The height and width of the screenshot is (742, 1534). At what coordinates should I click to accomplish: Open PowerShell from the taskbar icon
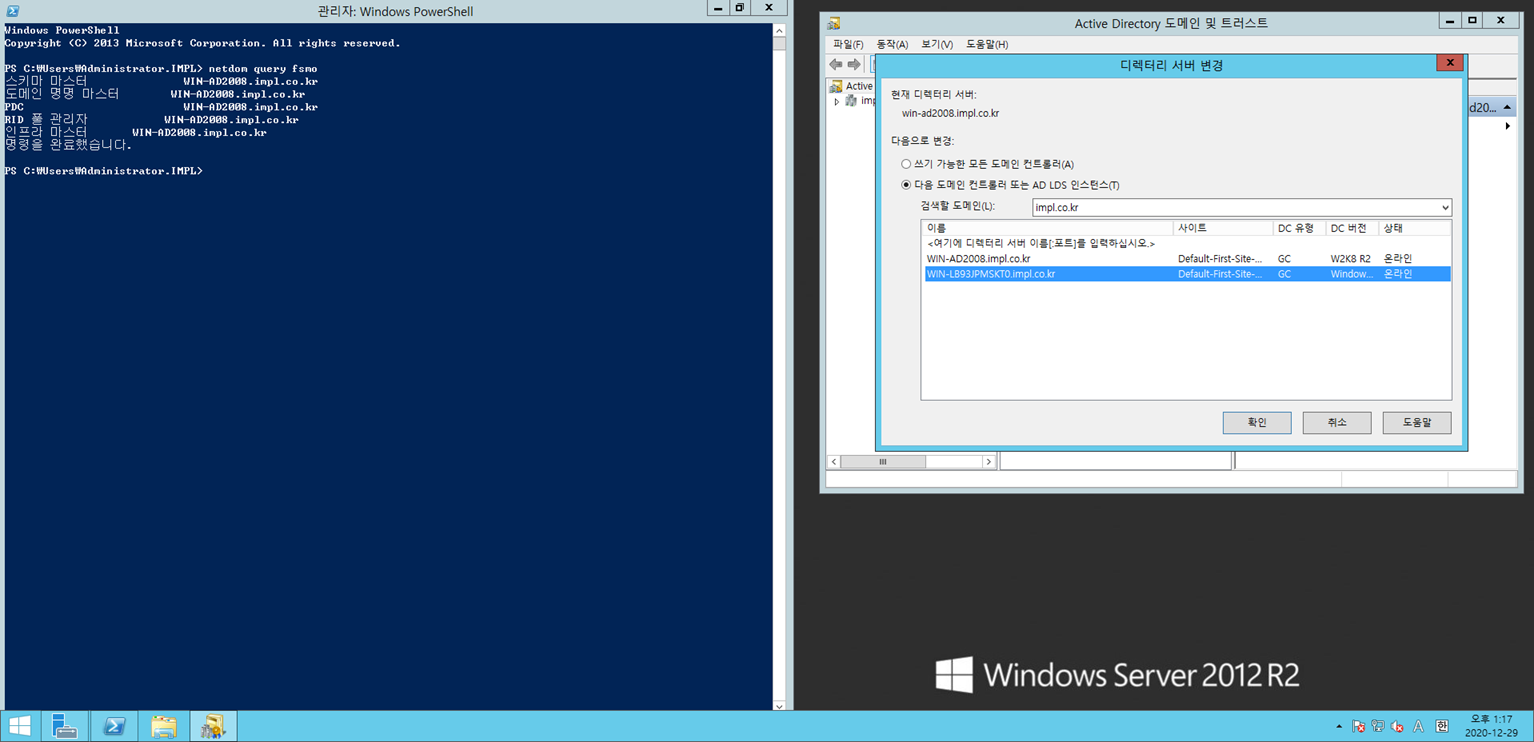114,726
